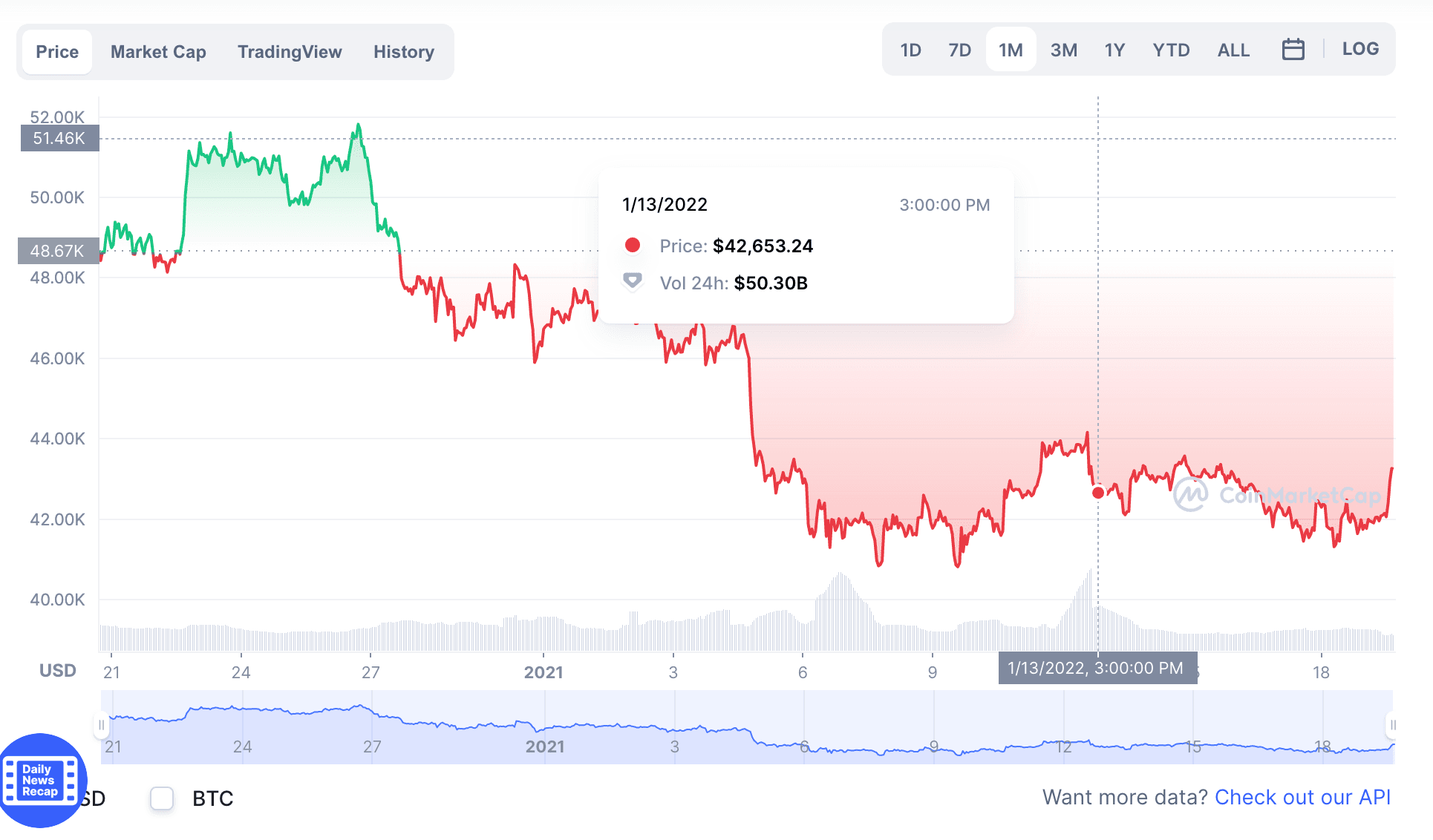Toggle LOG scale on the chart

[1360, 49]
